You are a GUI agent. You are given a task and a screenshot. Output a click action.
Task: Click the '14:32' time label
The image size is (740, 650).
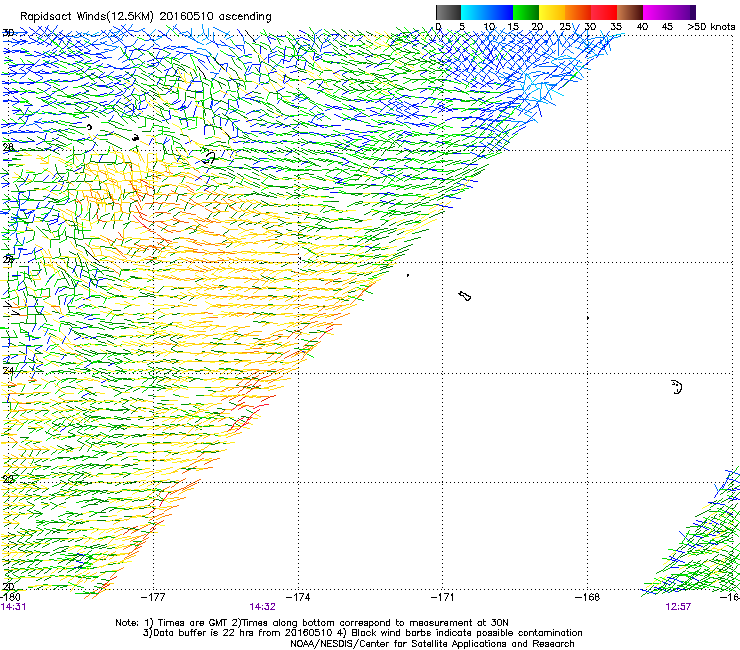(262, 607)
